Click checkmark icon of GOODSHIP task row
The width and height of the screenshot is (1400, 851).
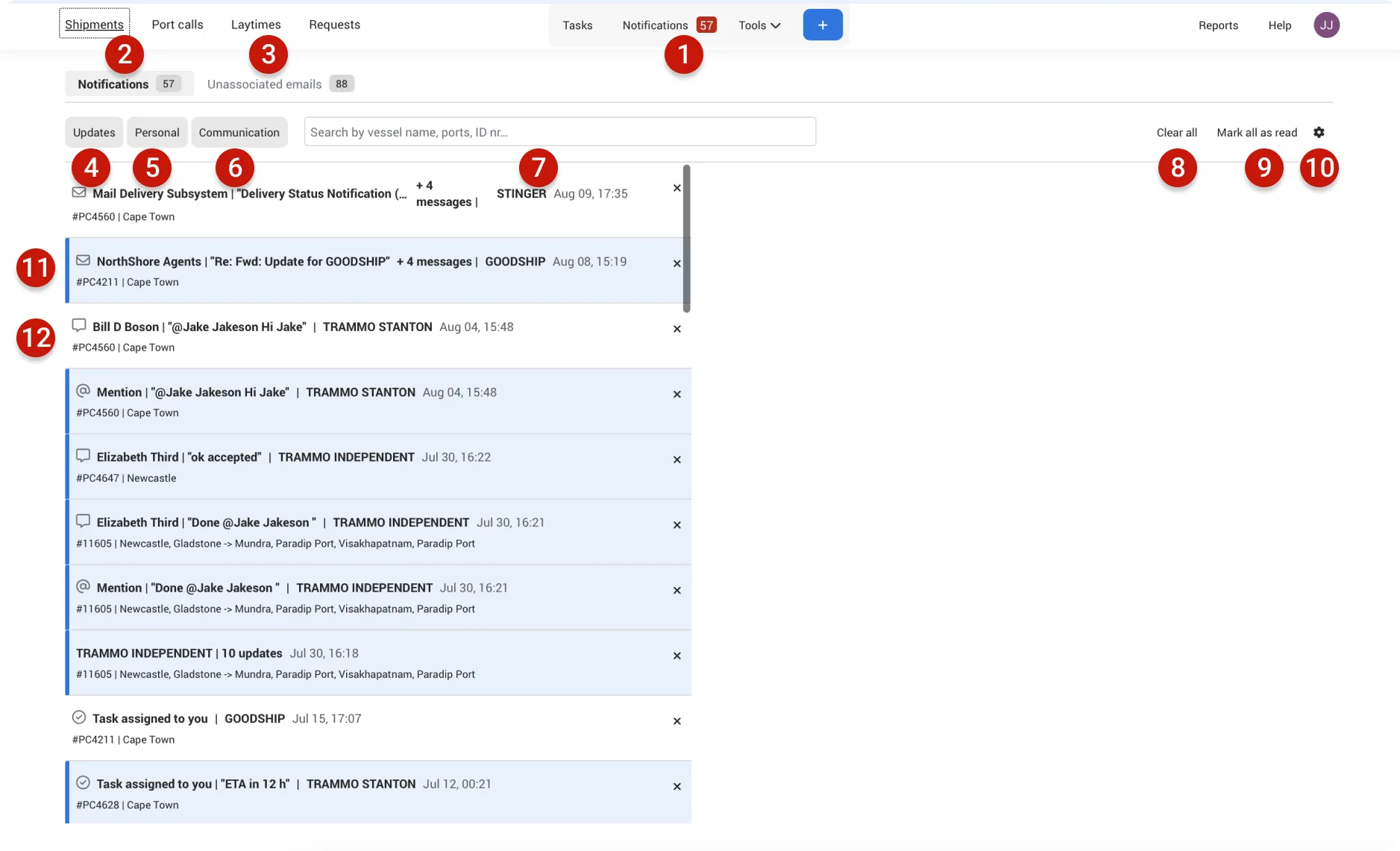pos(79,717)
